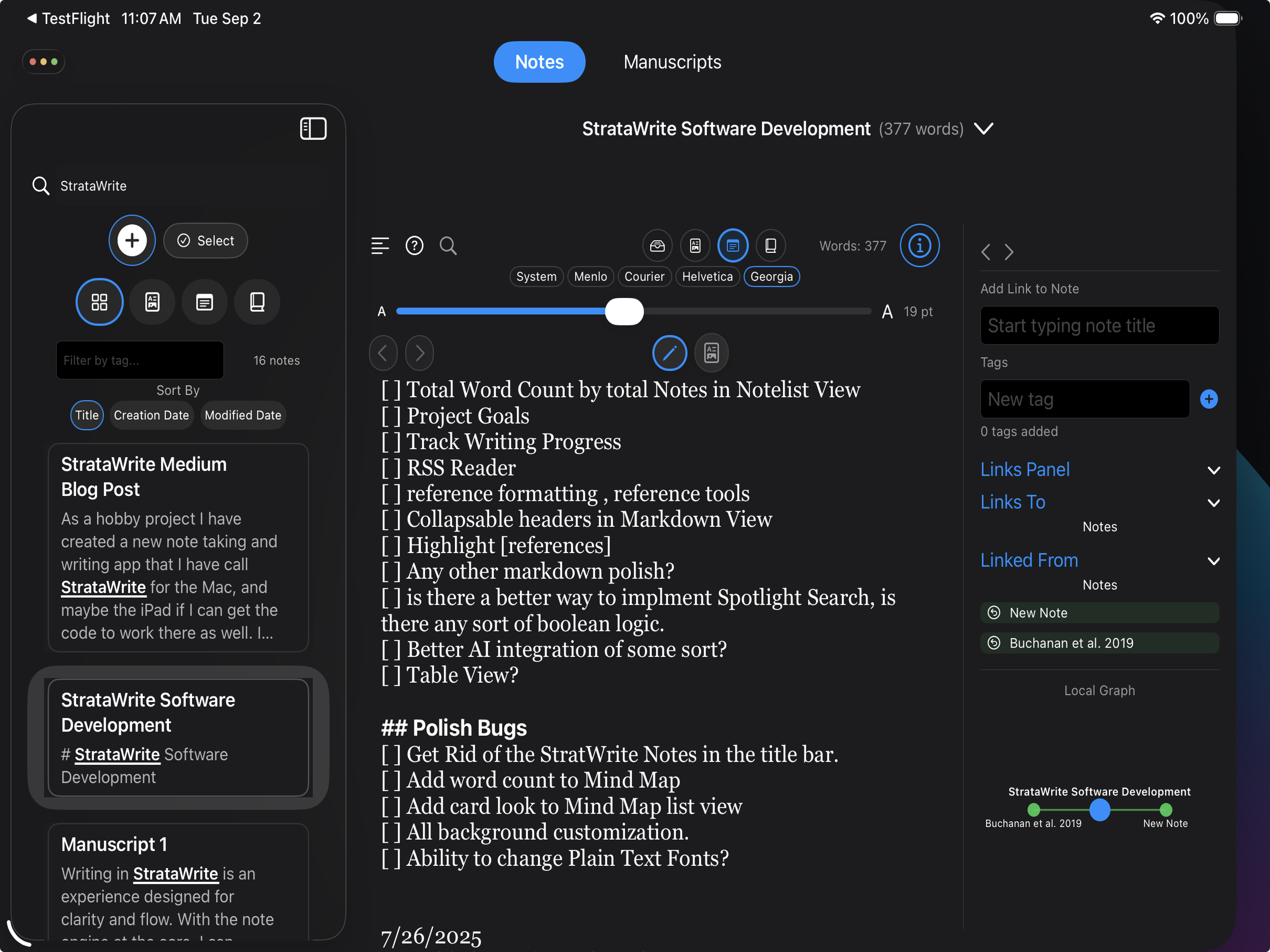Expand the note title dropdown chevron

click(x=983, y=129)
